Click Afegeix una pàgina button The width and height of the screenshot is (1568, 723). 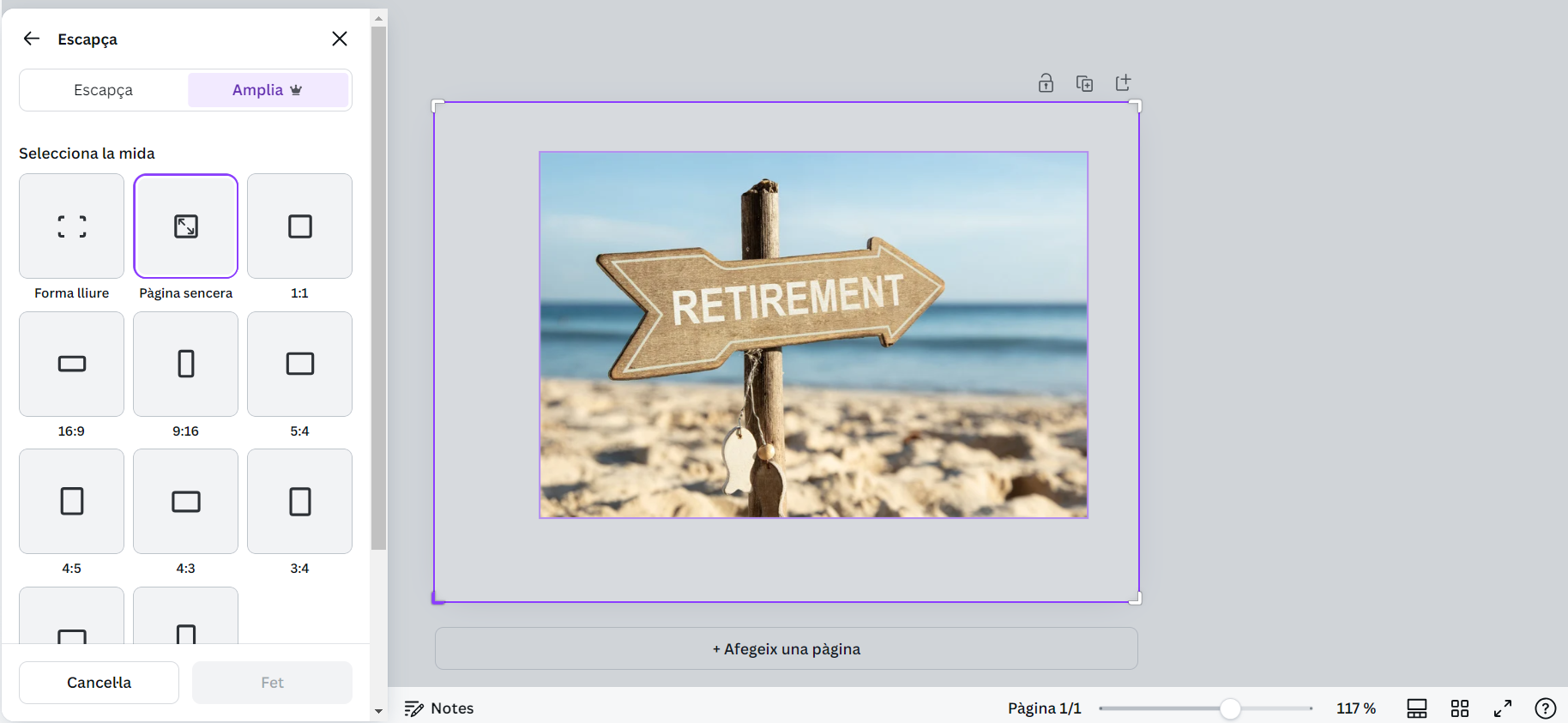pos(786,649)
